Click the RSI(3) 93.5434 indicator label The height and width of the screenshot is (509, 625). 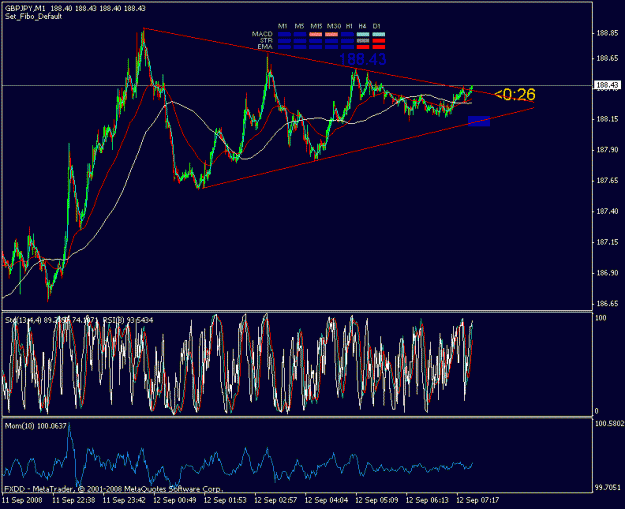point(128,320)
